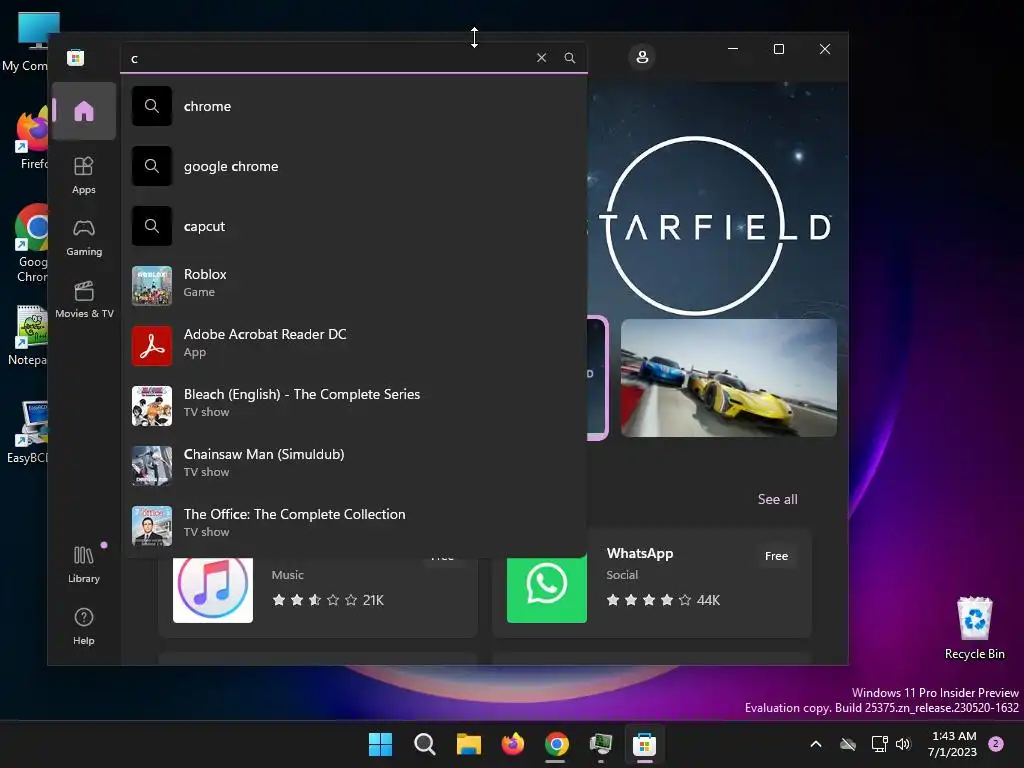Screen dimensions: 1024x768
Task: Open the Apps section in sidebar
Action: 84,176
